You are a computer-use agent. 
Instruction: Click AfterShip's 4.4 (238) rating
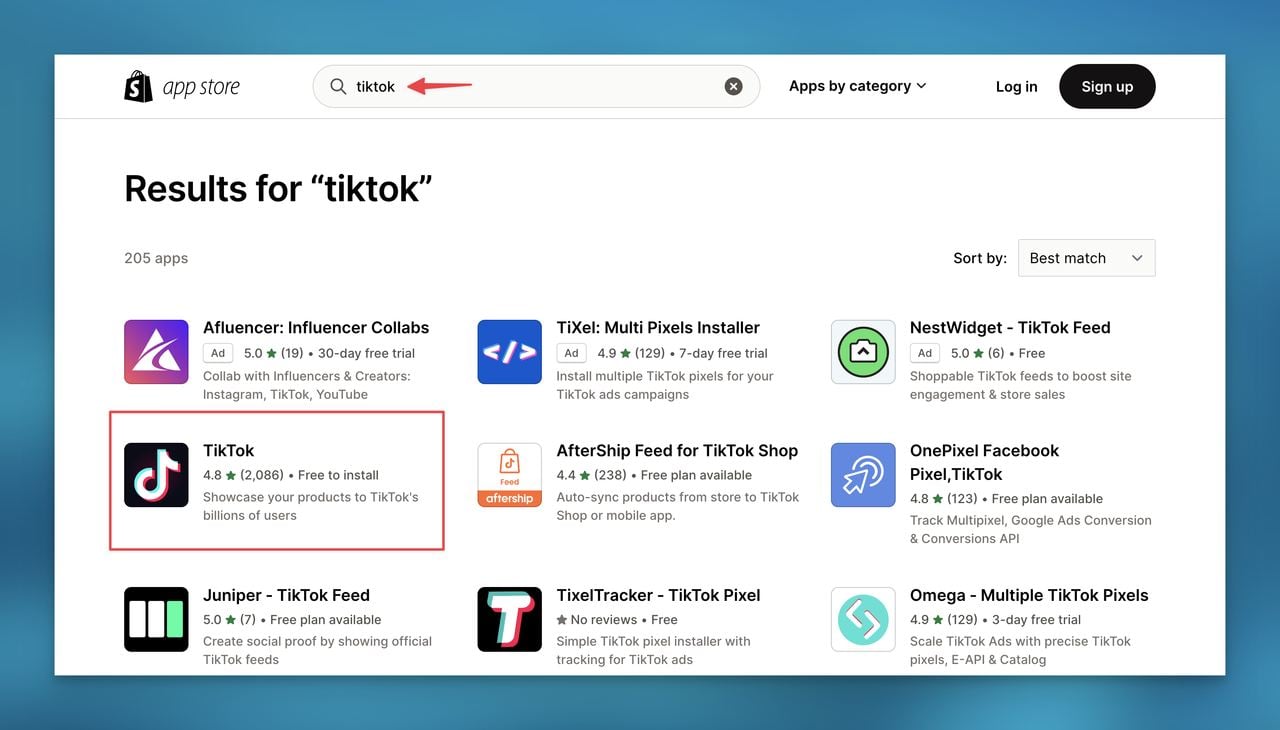coord(590,475)
